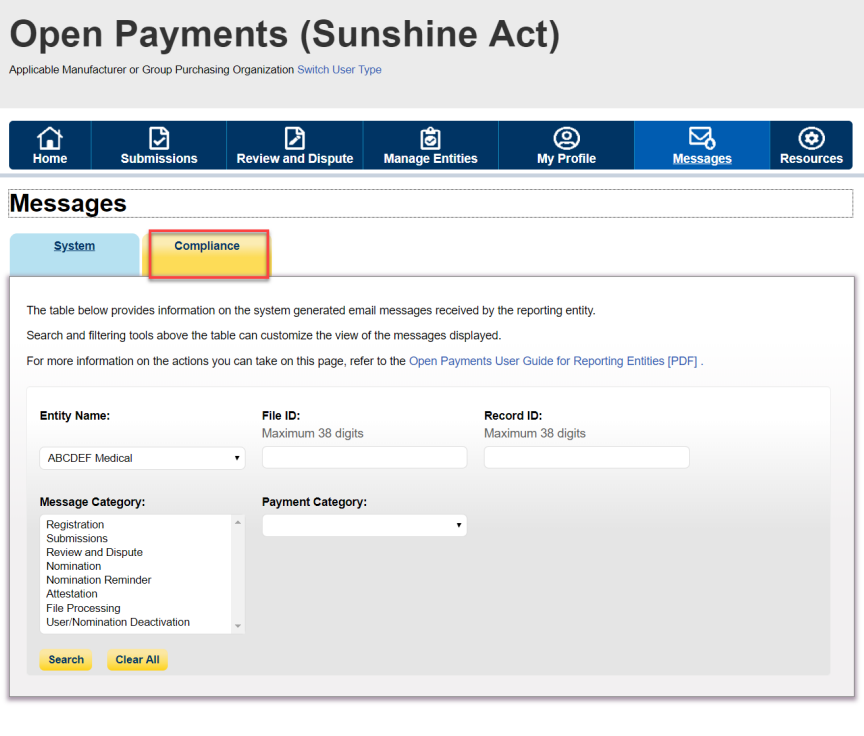Viewport: 864px width, 736px height.
Task: Click the Review and Dispute pencil icon
Action: (x=294, y=138)
